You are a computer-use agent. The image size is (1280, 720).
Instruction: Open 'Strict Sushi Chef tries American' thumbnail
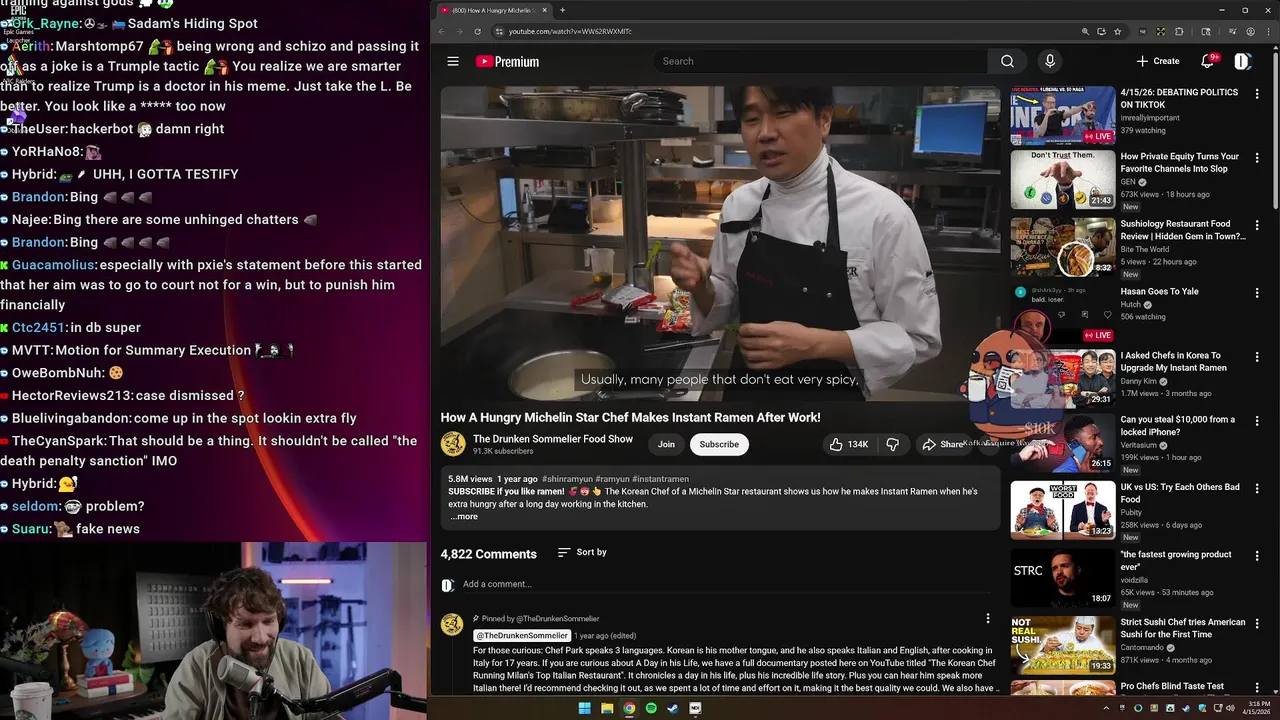click(x=1062, y=644)
